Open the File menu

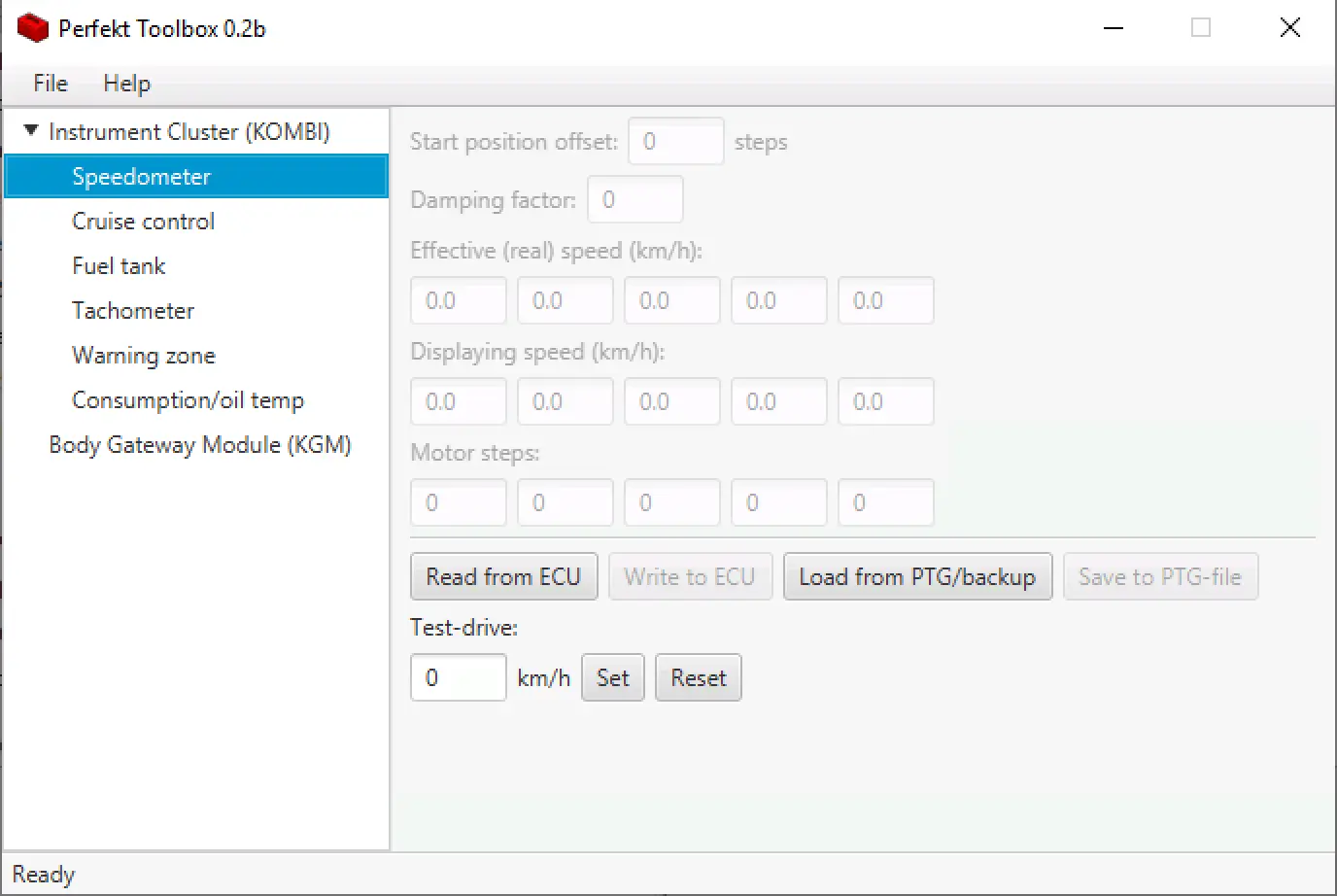pyautogui.click(x=51, y=84)
